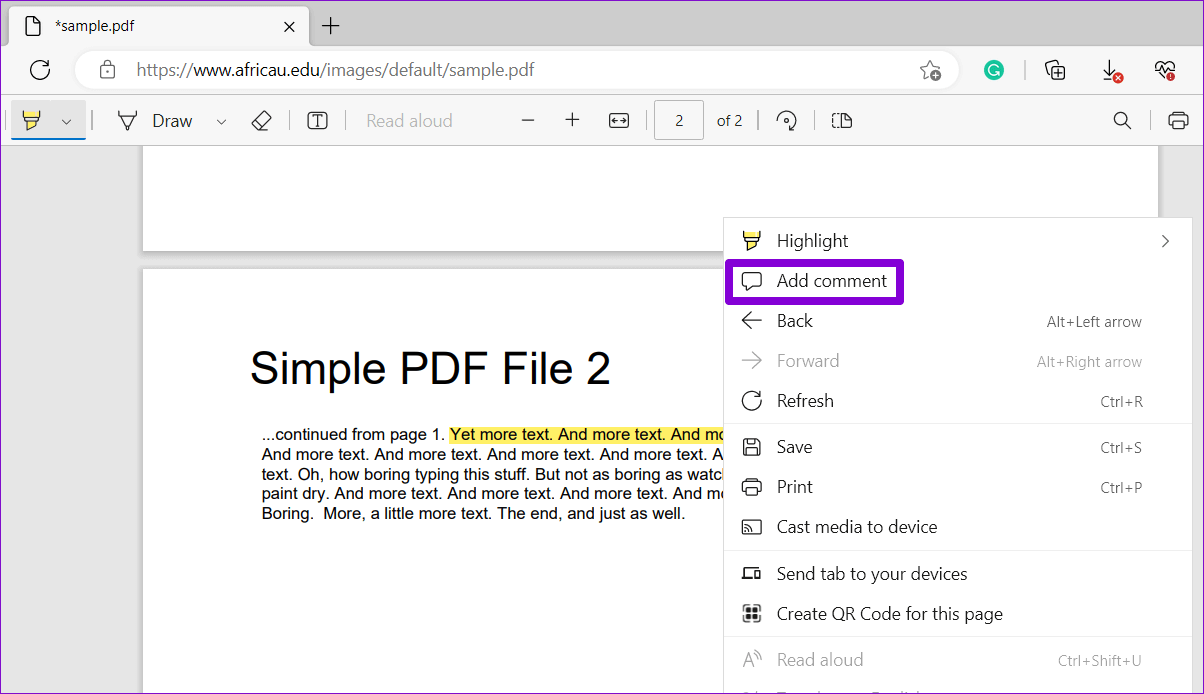Click the Zoom out minus button
This screenshot has width=1204, height=694.
(x=528, y=121)
